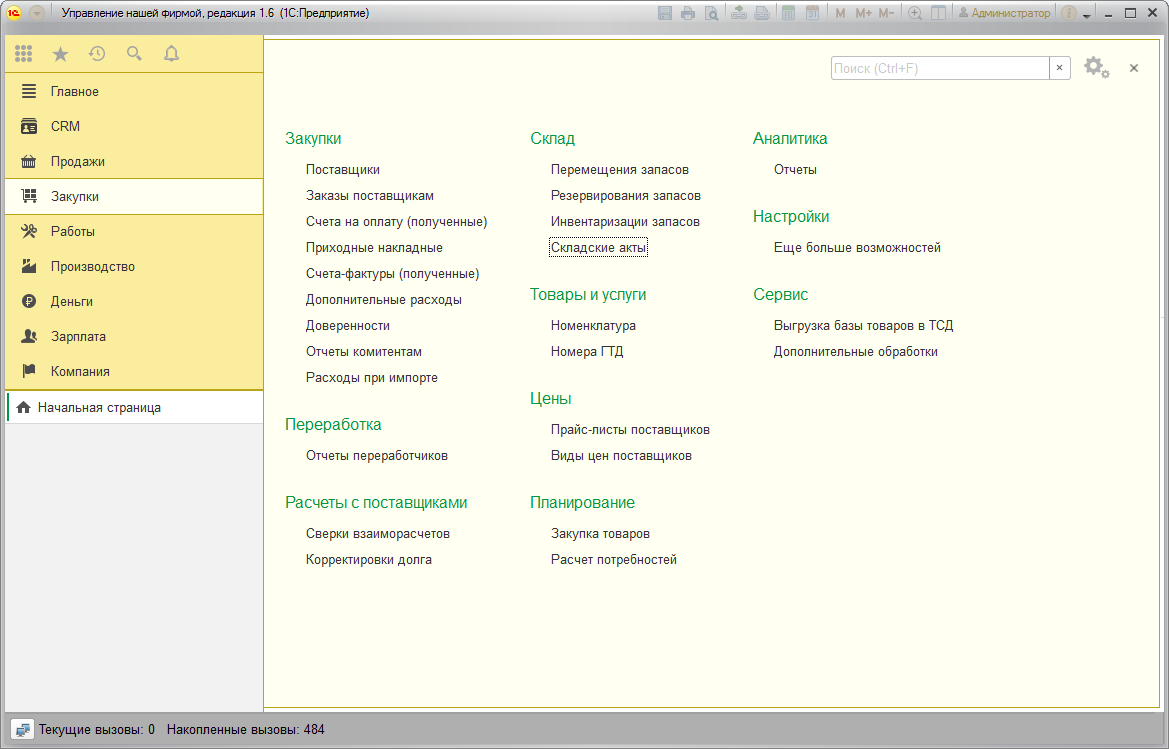Focus the Поиск (Ctrl+F) search field
This screenshot has height=749, width=1169.
pos(939,68)
